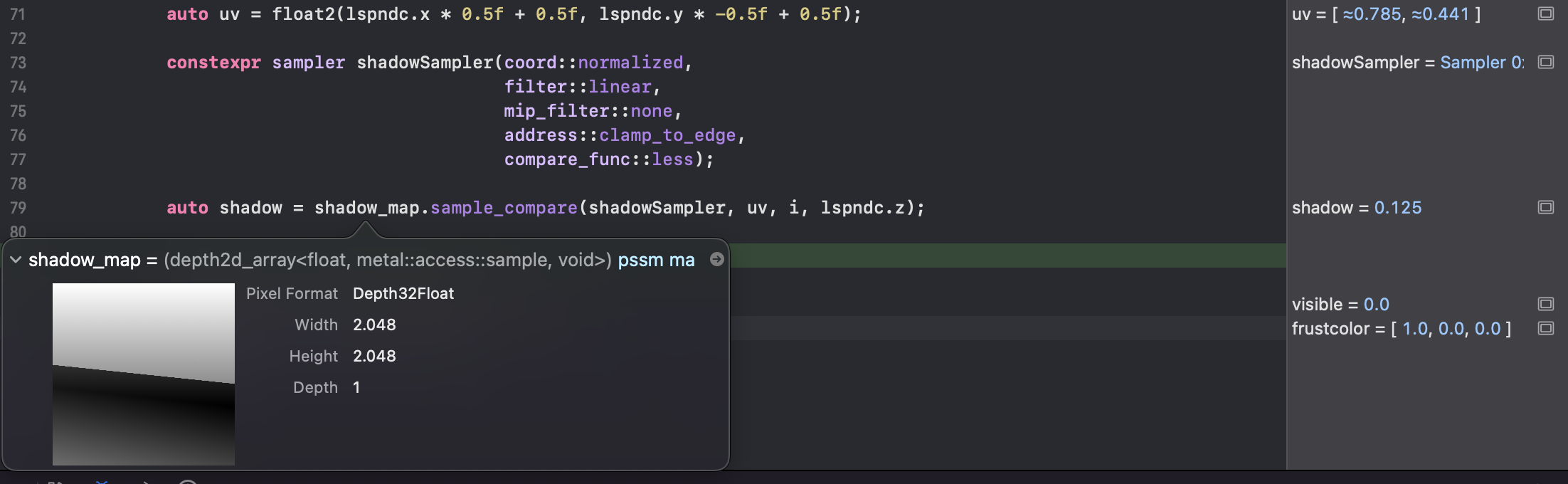The height and width of the screenshot is (484, 1568).
Task: Open the pssm ma texture link
Action: (x=656, y=260)
